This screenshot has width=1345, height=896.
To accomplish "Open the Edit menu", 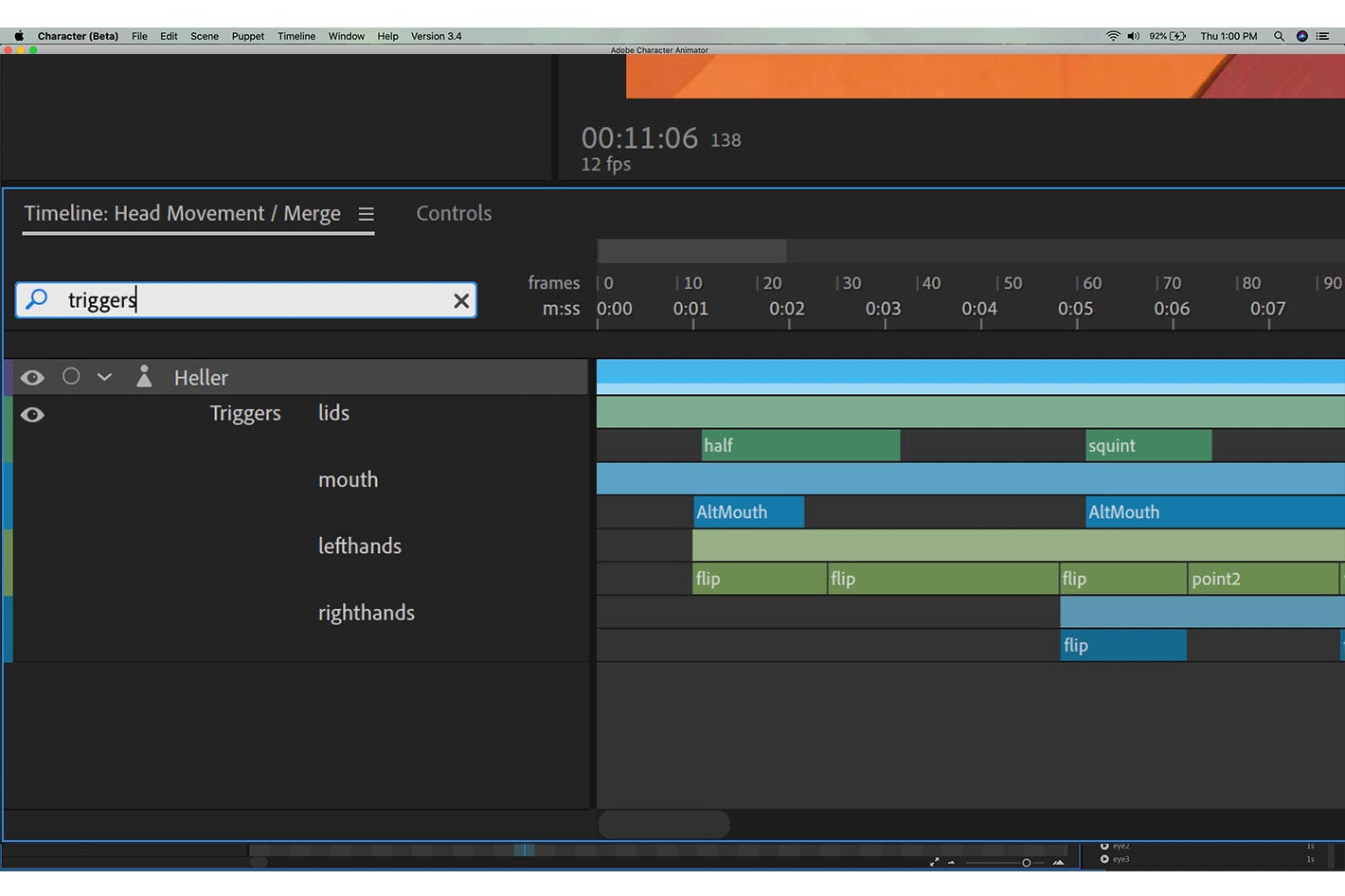I will tap(169, 36).
